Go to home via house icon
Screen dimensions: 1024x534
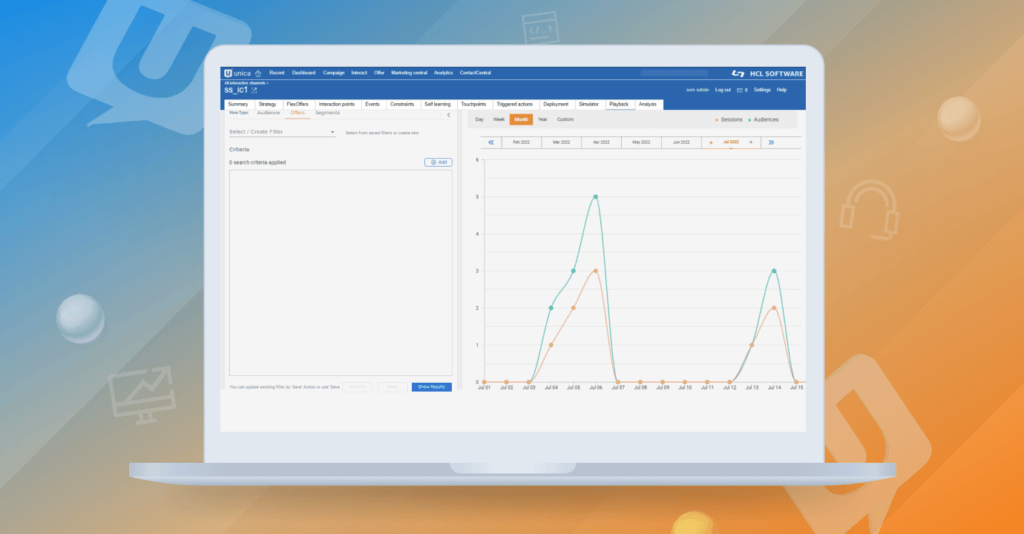pos(258,73)
